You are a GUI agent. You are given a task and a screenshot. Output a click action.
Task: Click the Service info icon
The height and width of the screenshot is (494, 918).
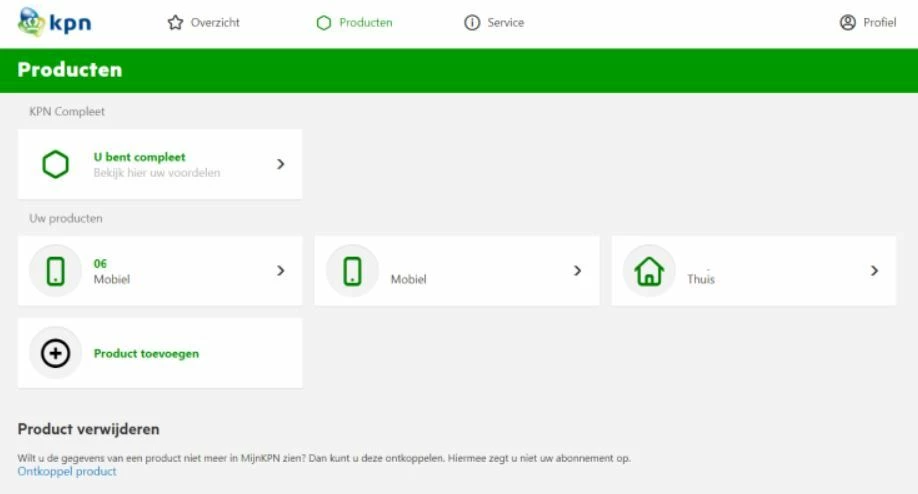coord(472,23)
